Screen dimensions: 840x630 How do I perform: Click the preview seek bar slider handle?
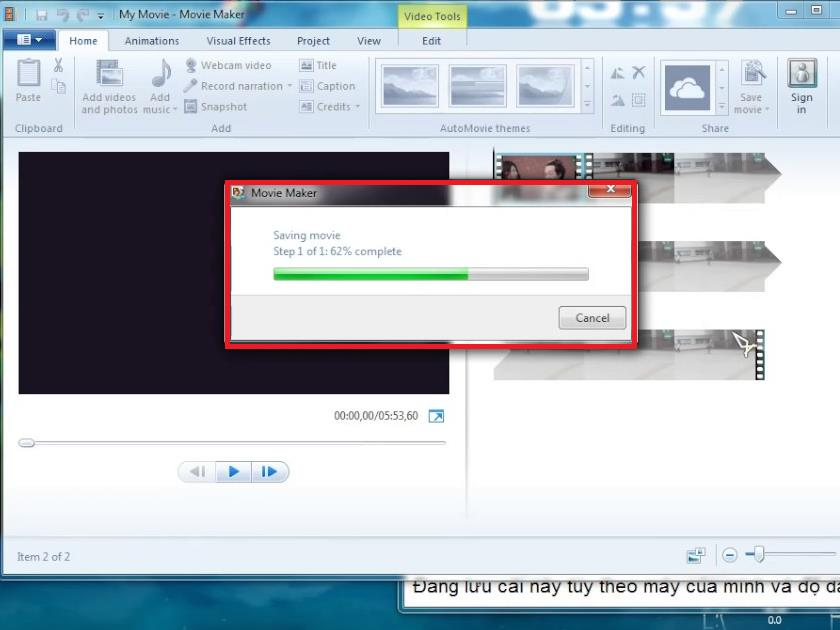point(27,442)
